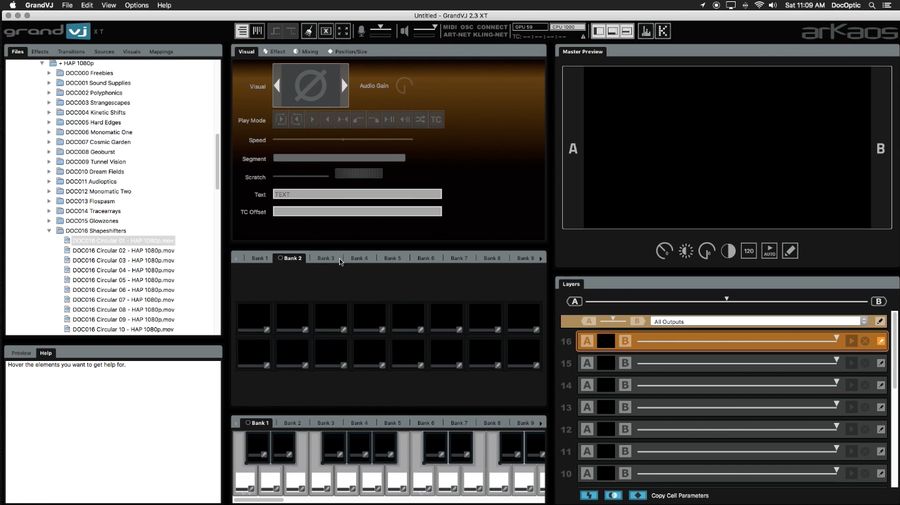Open the Options menu
This screenshot has height=505, width=900.
click(137, 5)
